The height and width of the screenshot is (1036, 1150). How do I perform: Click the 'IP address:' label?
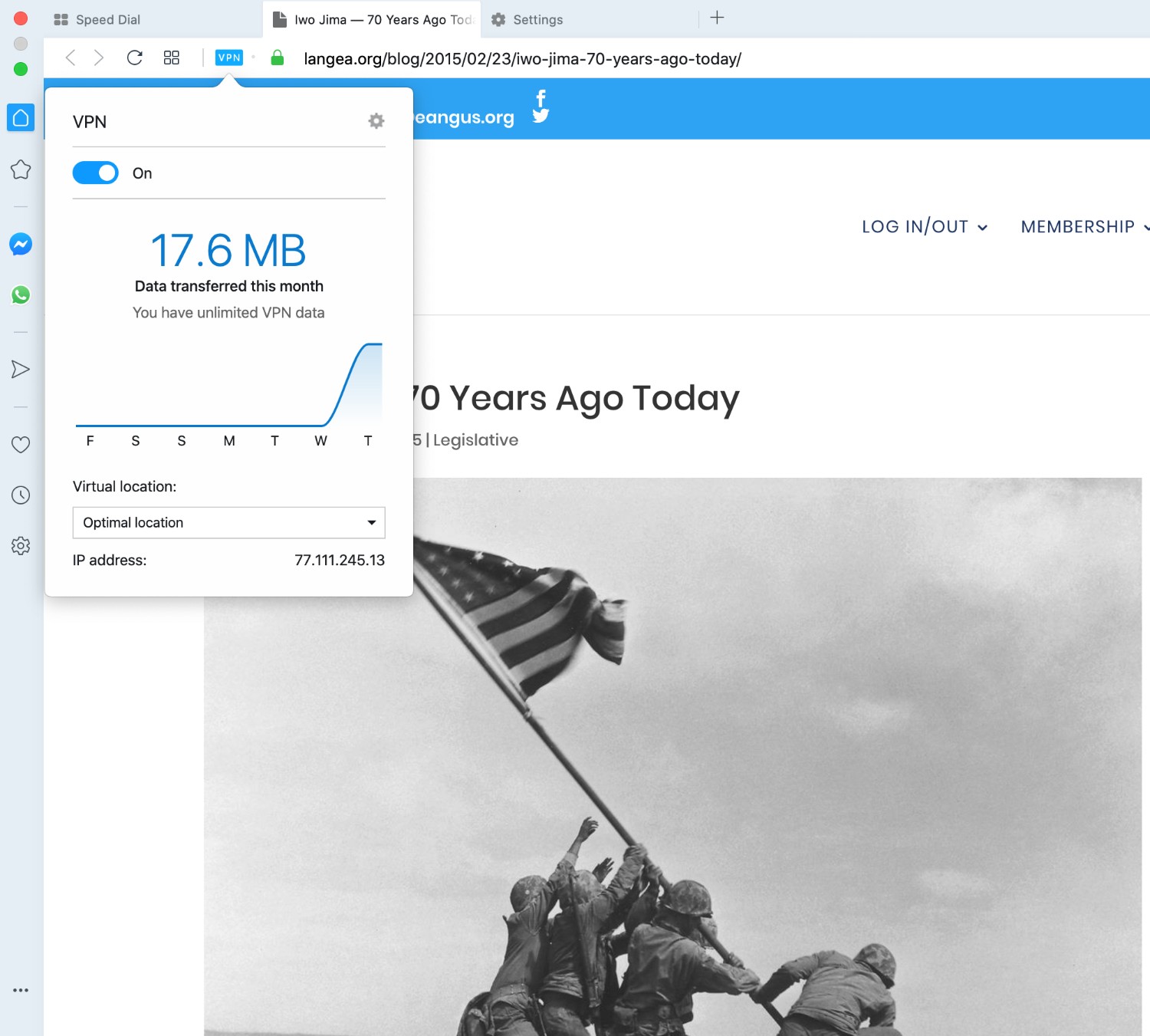click(110, 561)
